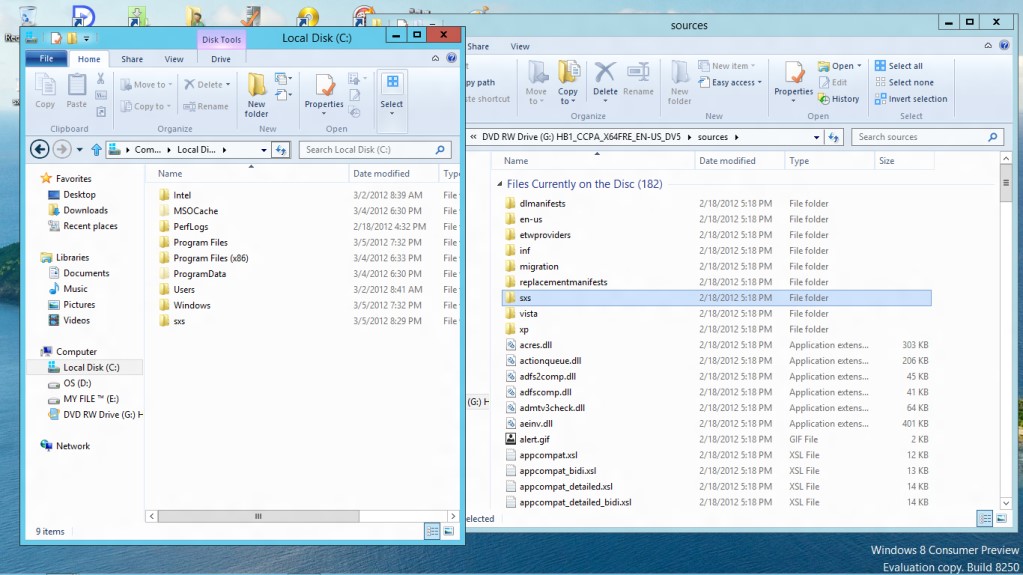
Task: Click sources breadcrumb in address bar
Action: click(x=712, y=137)
